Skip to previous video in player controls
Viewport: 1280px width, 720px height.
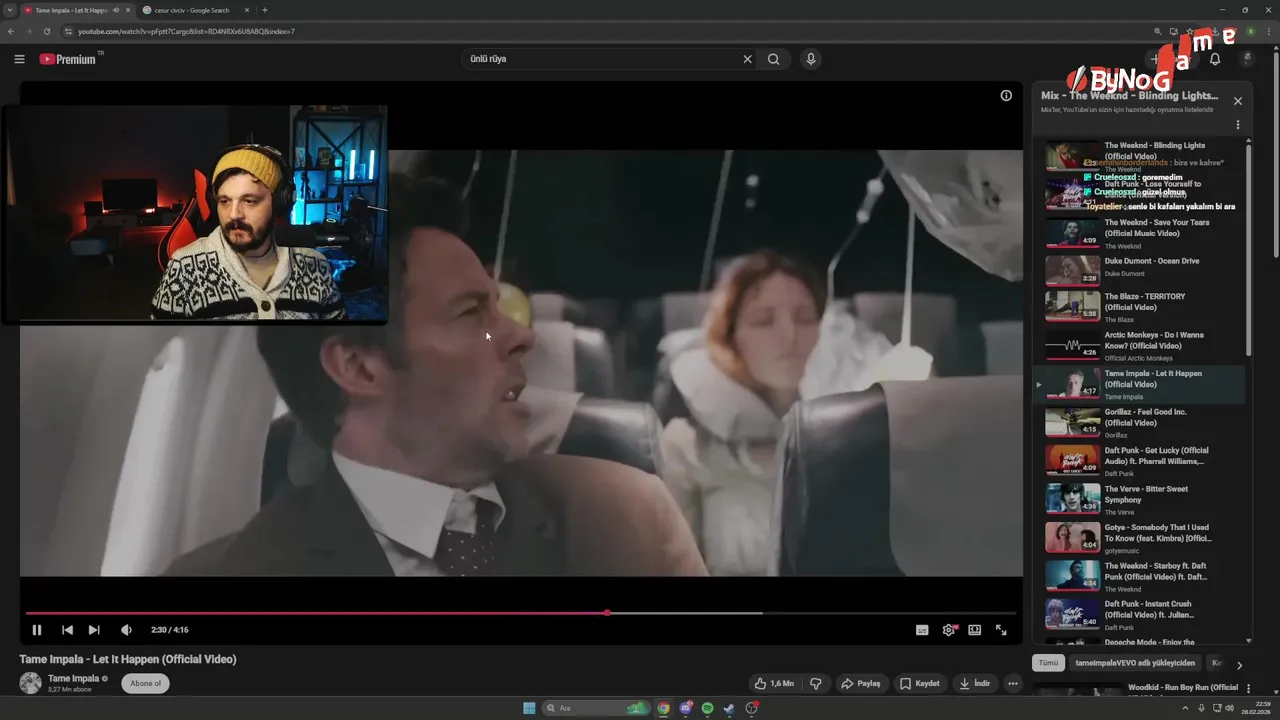click(67, 630)
